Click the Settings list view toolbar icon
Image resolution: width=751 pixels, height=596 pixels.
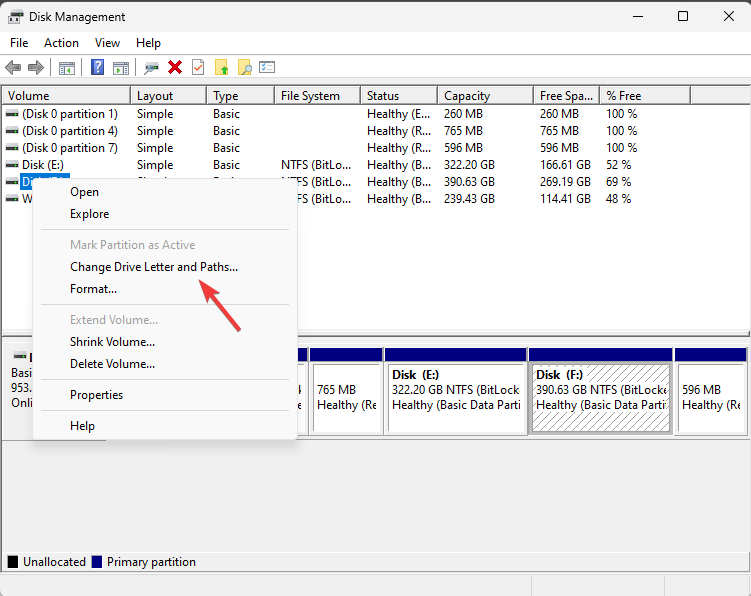(x=267, y=67)
